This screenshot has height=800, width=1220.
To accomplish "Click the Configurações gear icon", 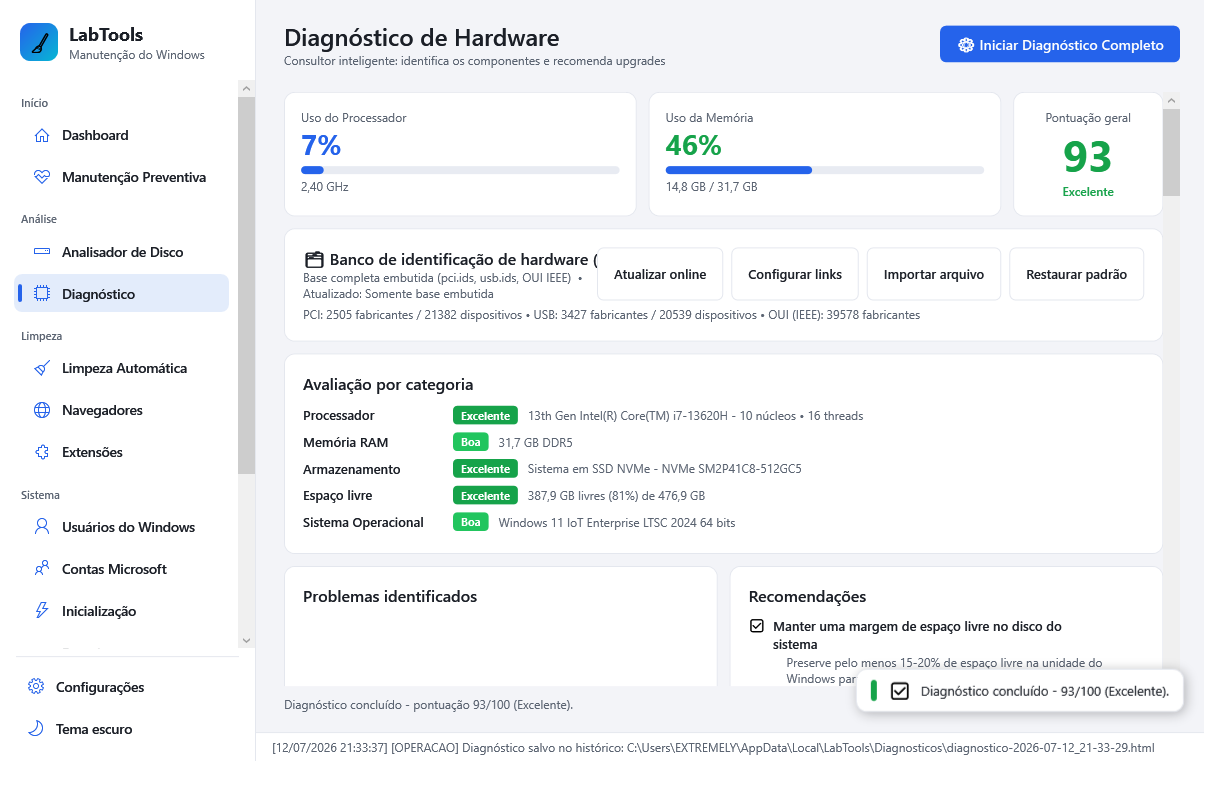I will click(36, 687).
